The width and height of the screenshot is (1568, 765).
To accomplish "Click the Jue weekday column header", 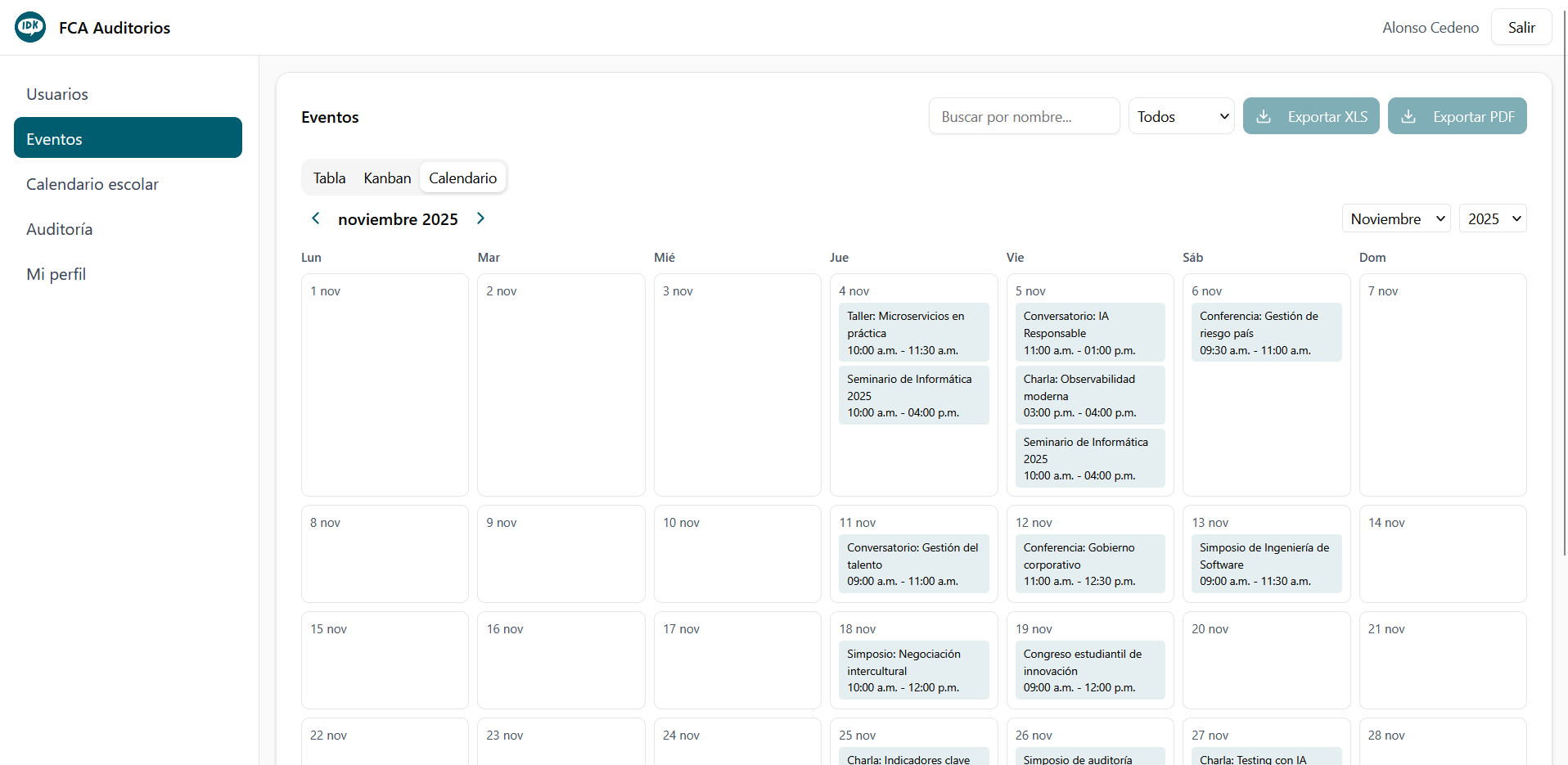I will pyautogui.click(x=839, y=257).
